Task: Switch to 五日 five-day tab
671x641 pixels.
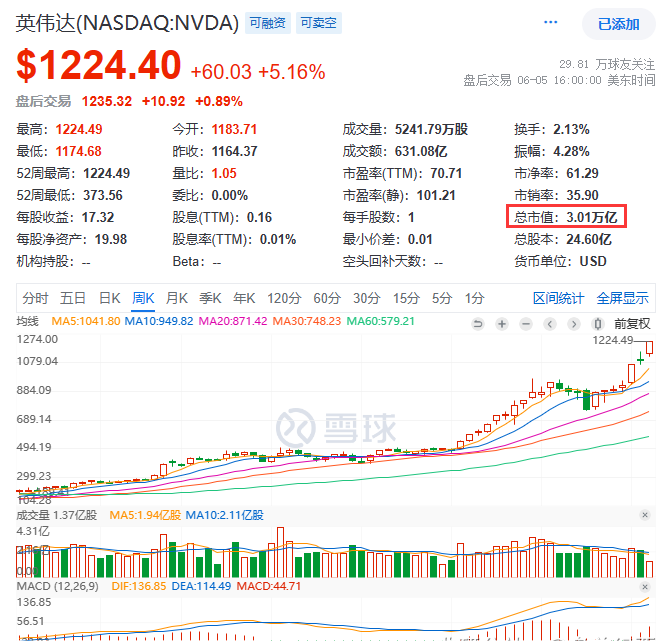Action: [x=73, y=298]
